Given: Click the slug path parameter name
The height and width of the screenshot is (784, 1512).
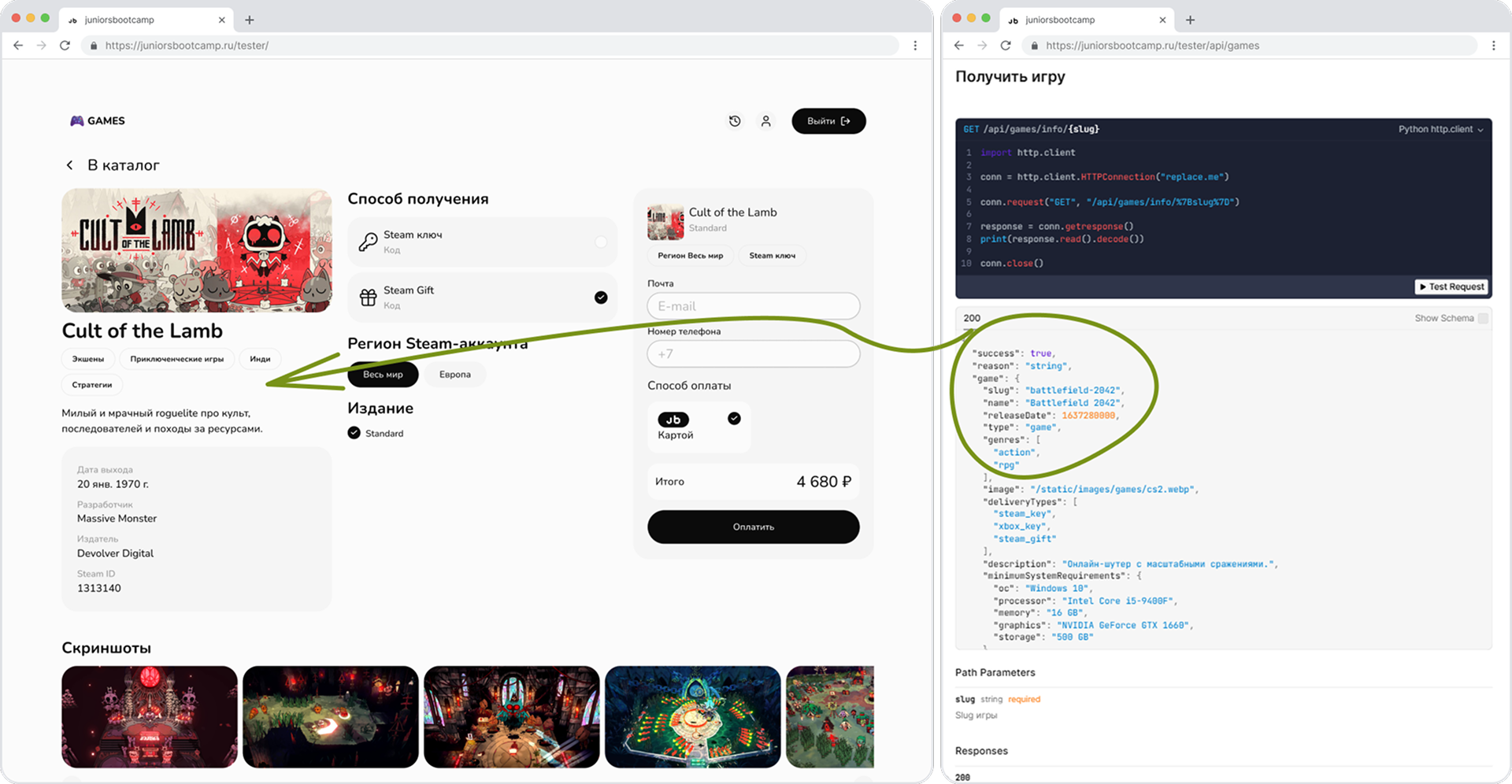Looking at the screenshot, I should tap(965, 699).
